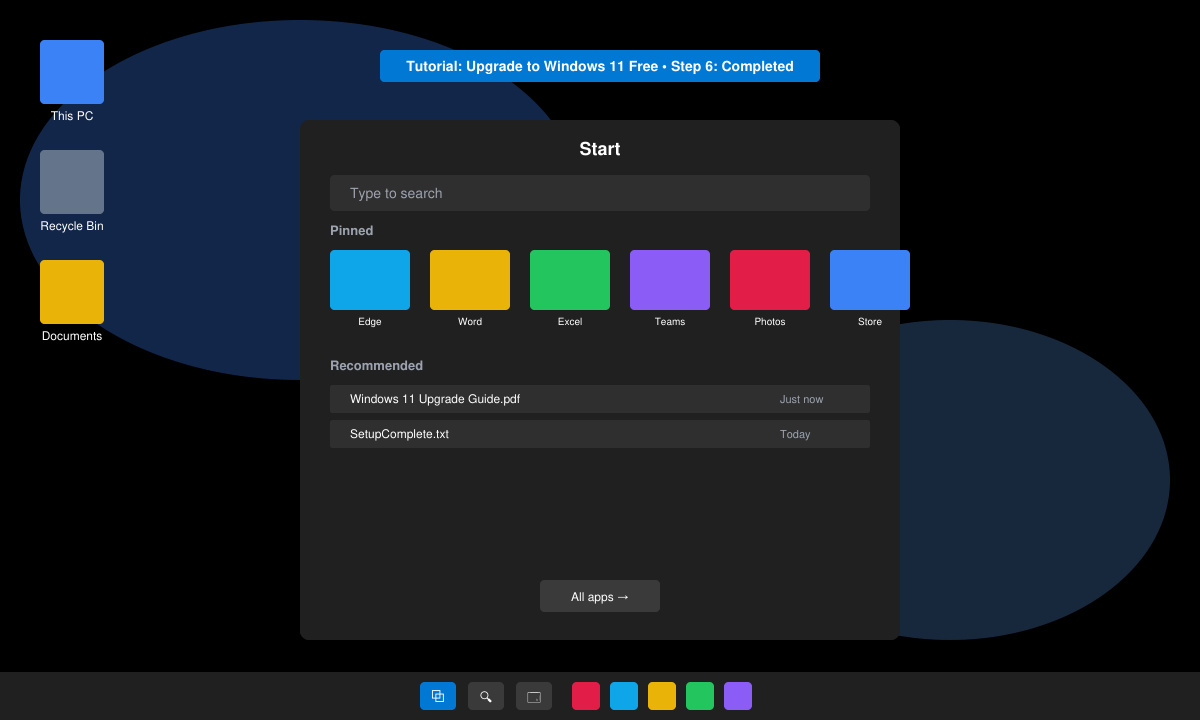Open taskbar search magnifier icon
This screenshot has height=720, width=1200.
[486, 696]
